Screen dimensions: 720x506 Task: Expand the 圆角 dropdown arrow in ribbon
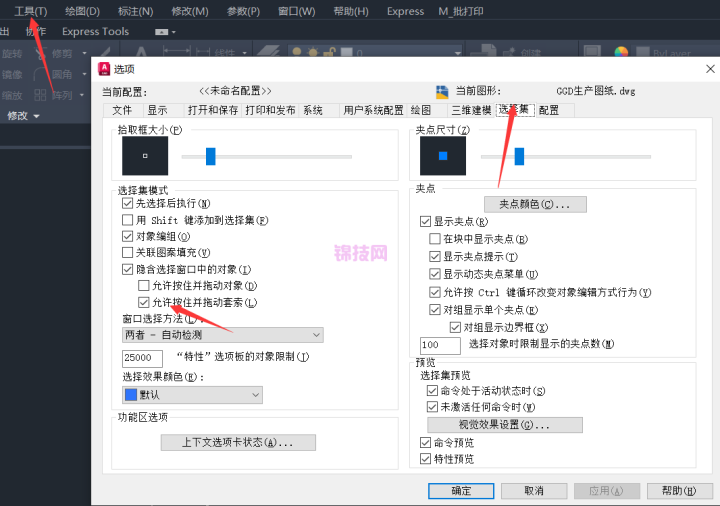pyautogui.click(x=84, y=74)
